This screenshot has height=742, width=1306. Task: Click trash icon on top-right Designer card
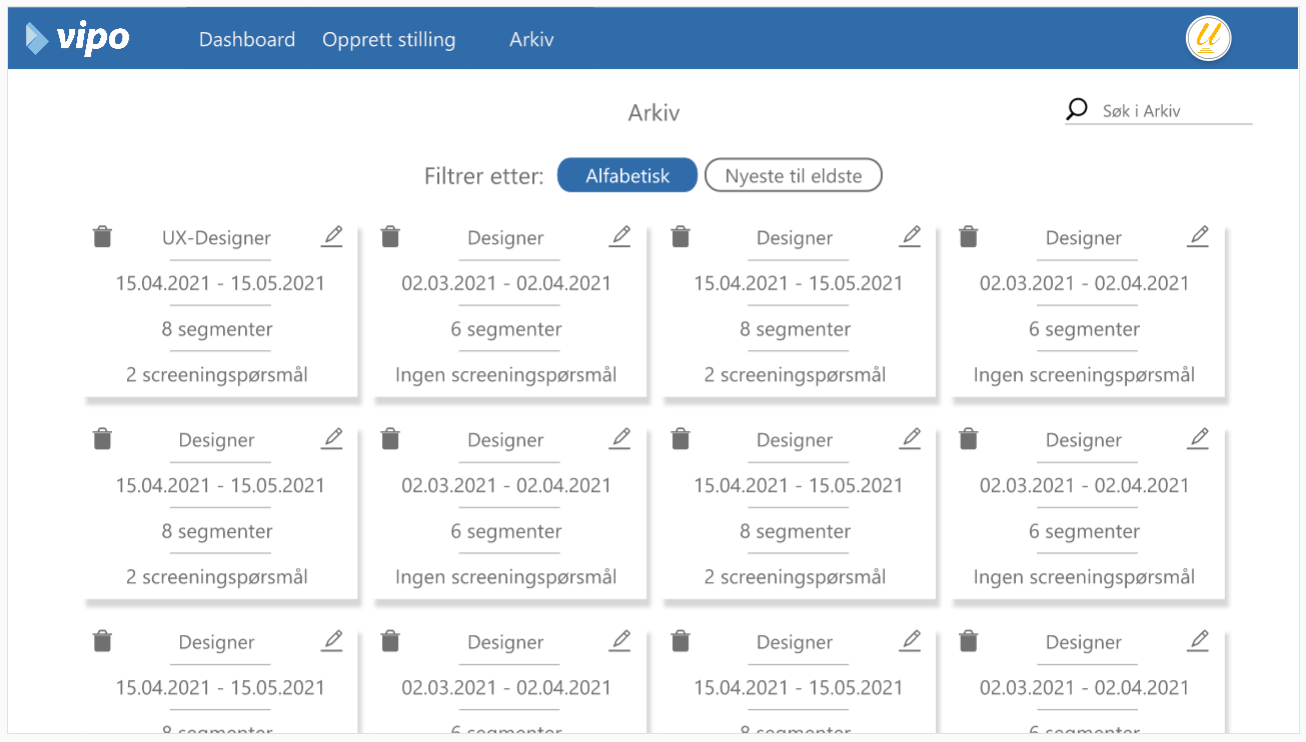click(x=968, y=237)
